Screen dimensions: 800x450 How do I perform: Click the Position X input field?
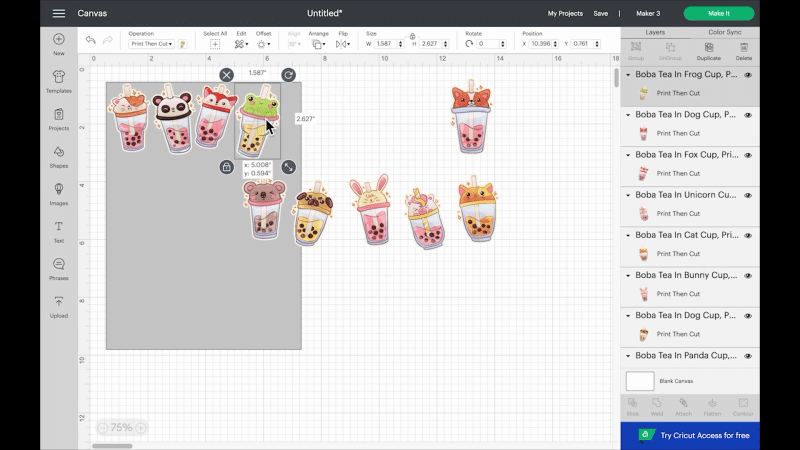tap(541, 44)
